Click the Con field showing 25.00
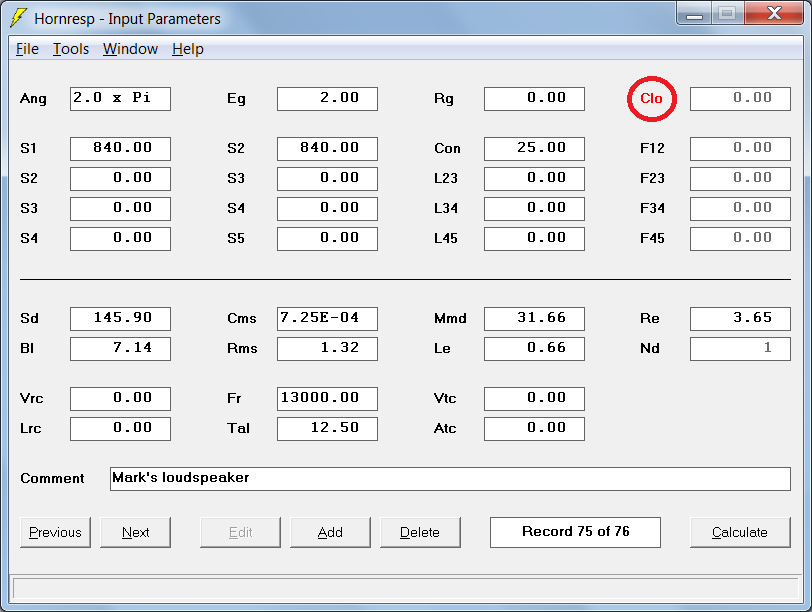The width and height of the screenshot is (812, 612). [534, 149]
